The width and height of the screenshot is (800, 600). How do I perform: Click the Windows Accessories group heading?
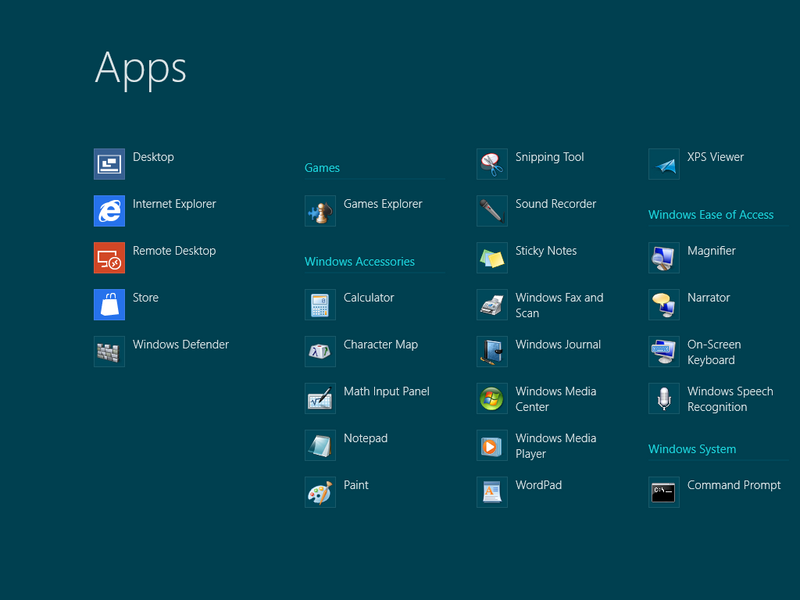(x=359, y=262)
